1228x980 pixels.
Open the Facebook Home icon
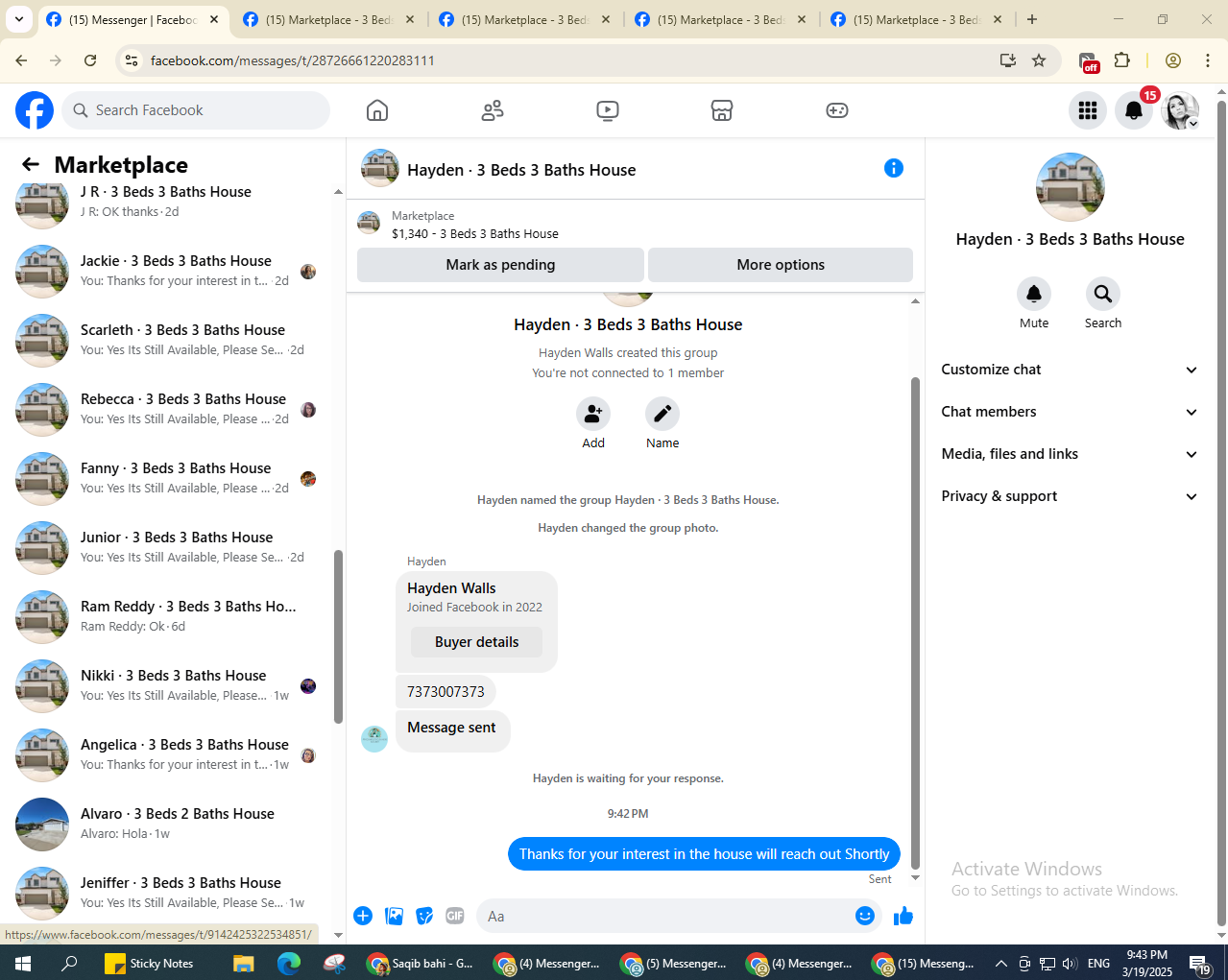click(x=377, y=110)
